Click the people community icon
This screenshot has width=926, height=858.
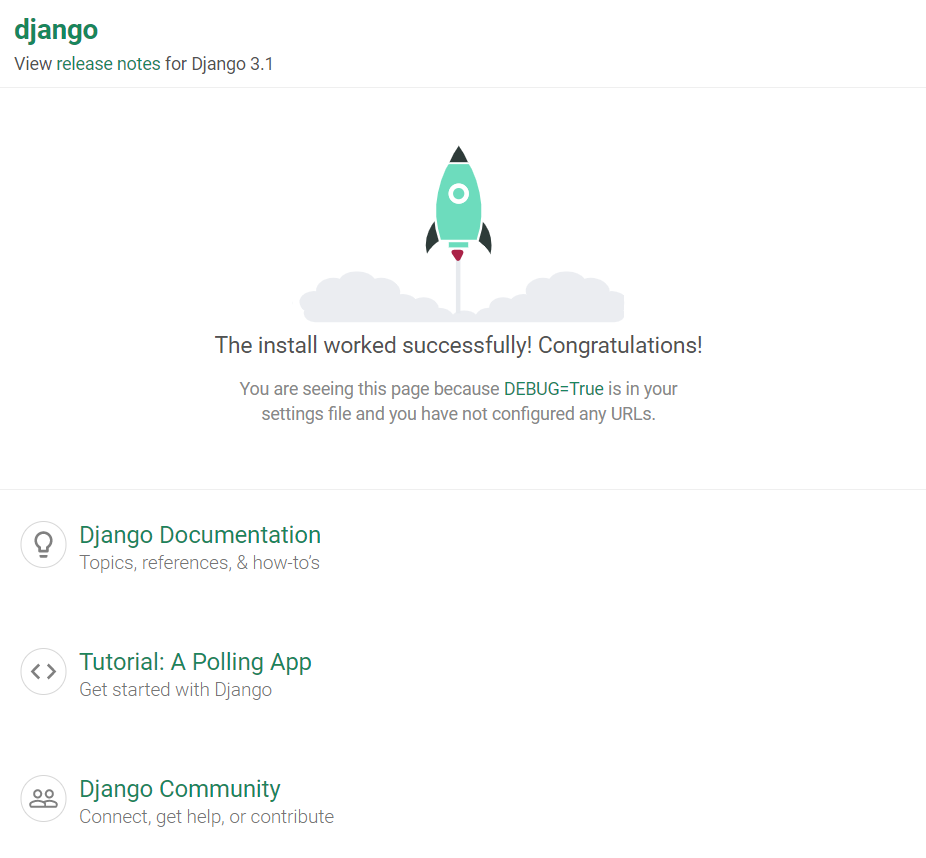(x=43, y=798)
